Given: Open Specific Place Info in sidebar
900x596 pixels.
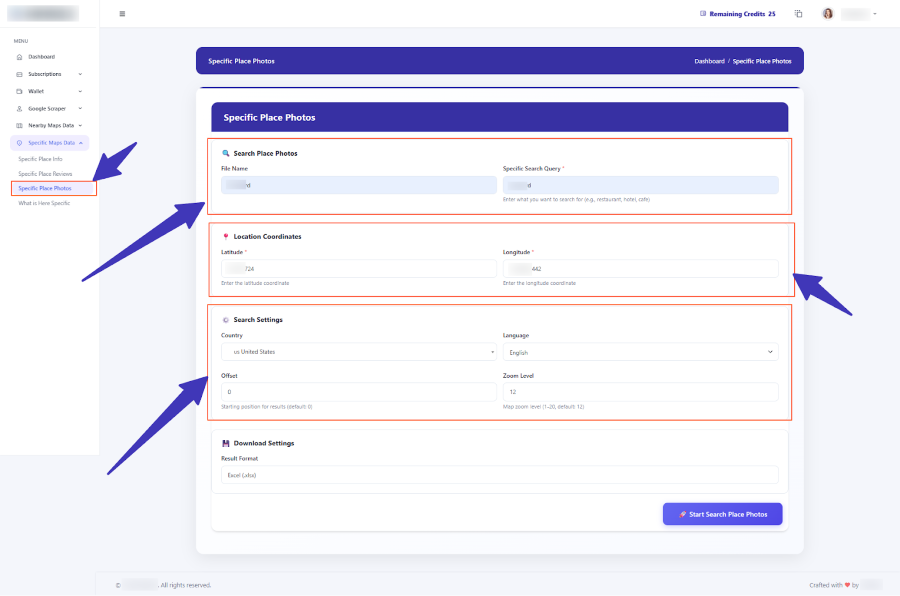Looking at the screenshot, I should 41,159.
